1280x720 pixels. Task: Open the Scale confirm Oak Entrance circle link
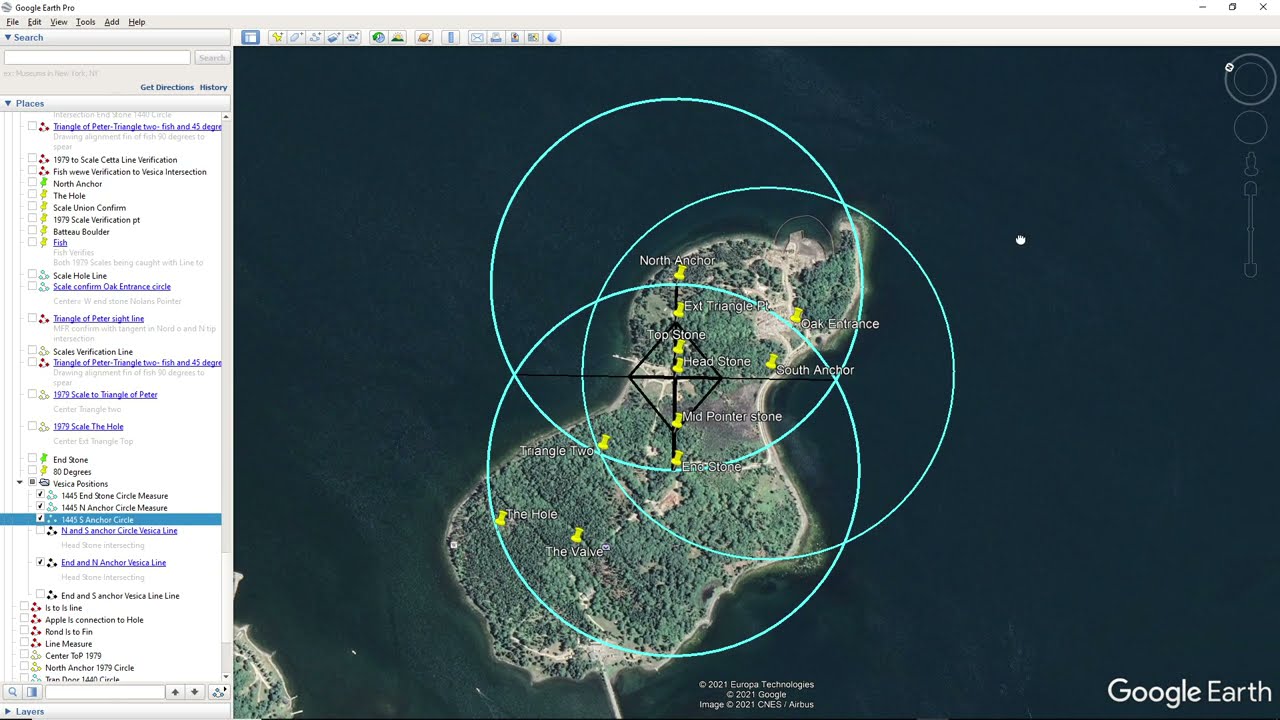(x=112, y=286)
